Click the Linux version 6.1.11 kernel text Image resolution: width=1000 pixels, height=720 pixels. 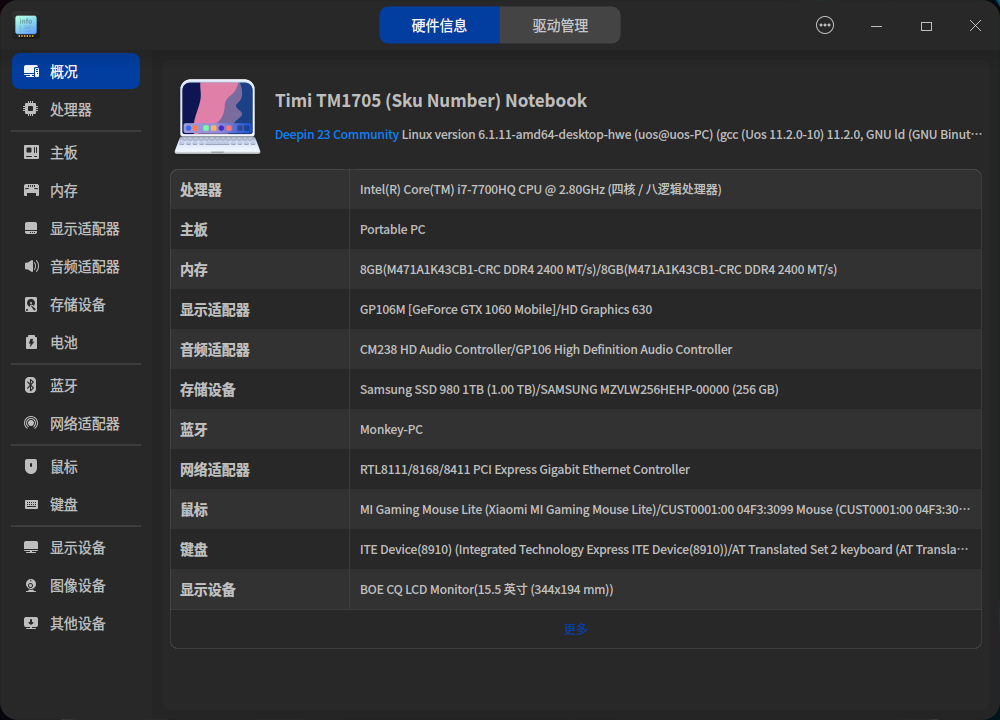[x=692, y=135]
